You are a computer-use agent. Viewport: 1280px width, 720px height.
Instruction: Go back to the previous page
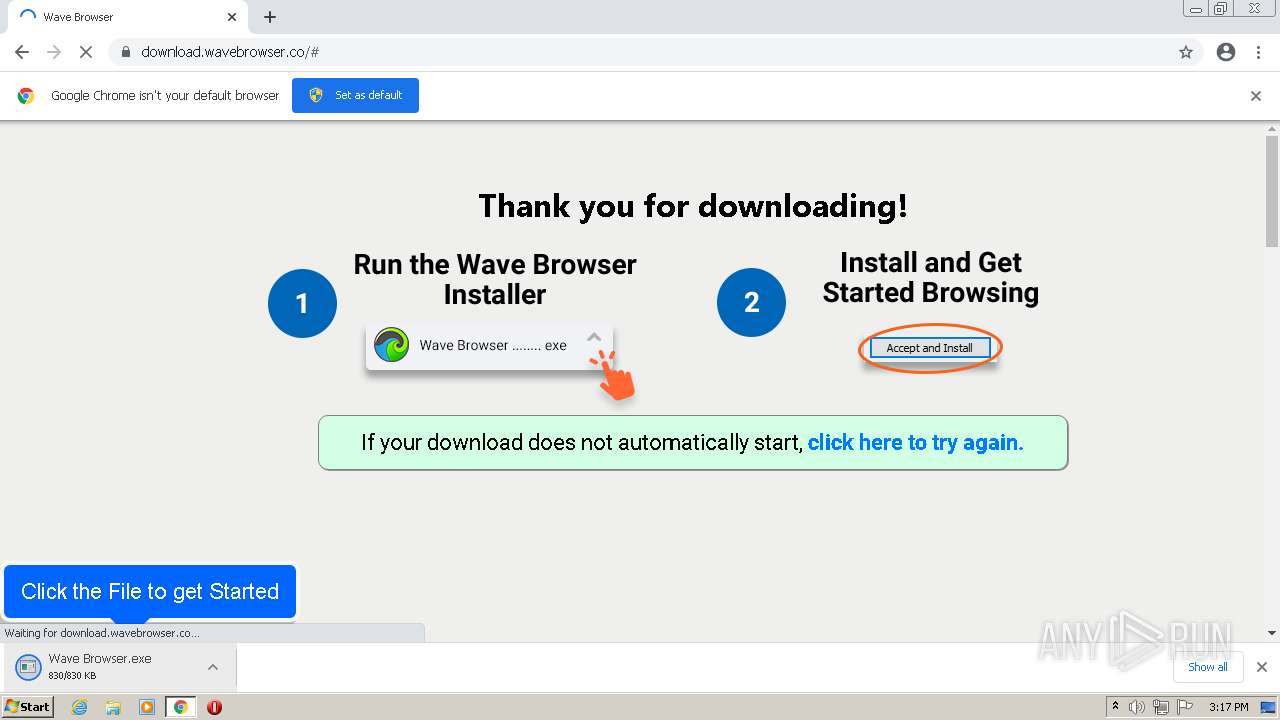22,52
